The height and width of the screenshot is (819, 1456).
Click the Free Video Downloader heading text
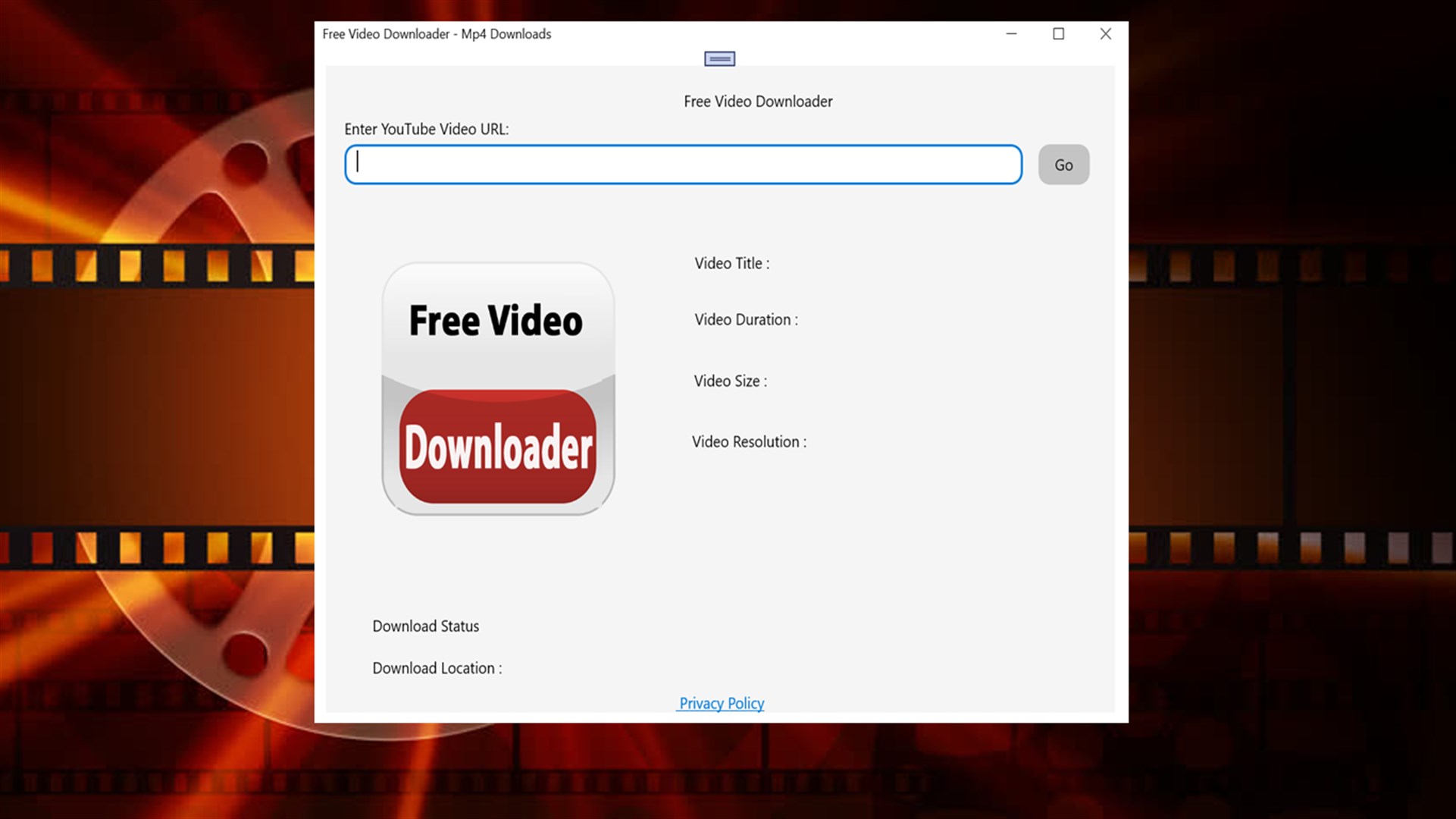point(758,101)
